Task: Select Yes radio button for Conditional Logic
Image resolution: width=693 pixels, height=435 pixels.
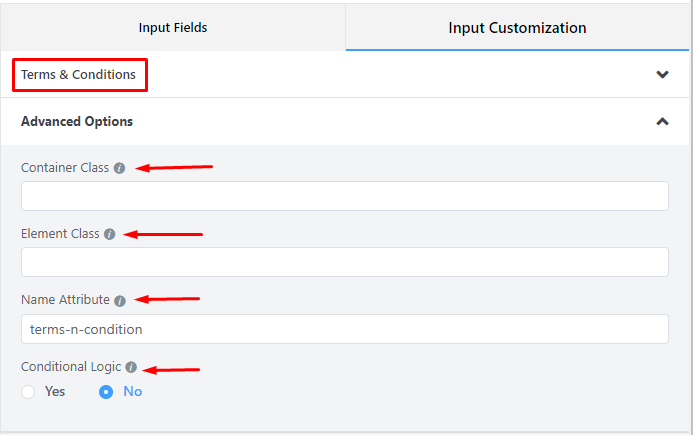Action: [x=28, y=392]
